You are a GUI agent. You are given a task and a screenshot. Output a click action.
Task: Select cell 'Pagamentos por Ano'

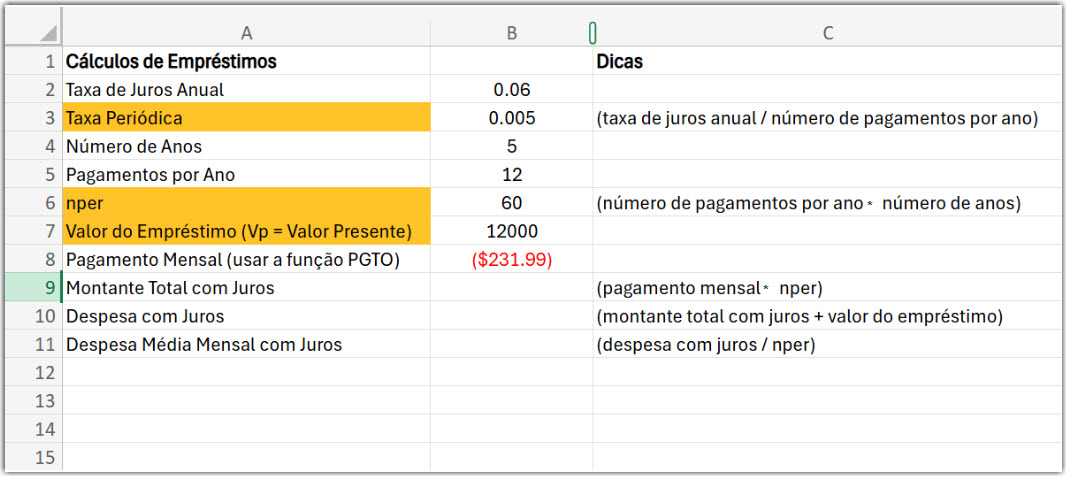click(246, 174)
